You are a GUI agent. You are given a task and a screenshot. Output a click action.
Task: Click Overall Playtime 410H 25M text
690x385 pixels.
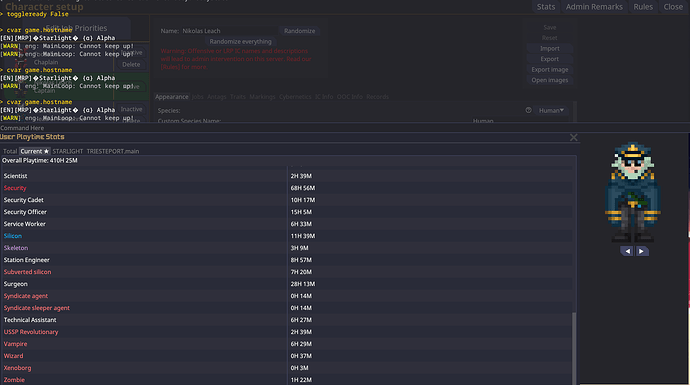40,161
